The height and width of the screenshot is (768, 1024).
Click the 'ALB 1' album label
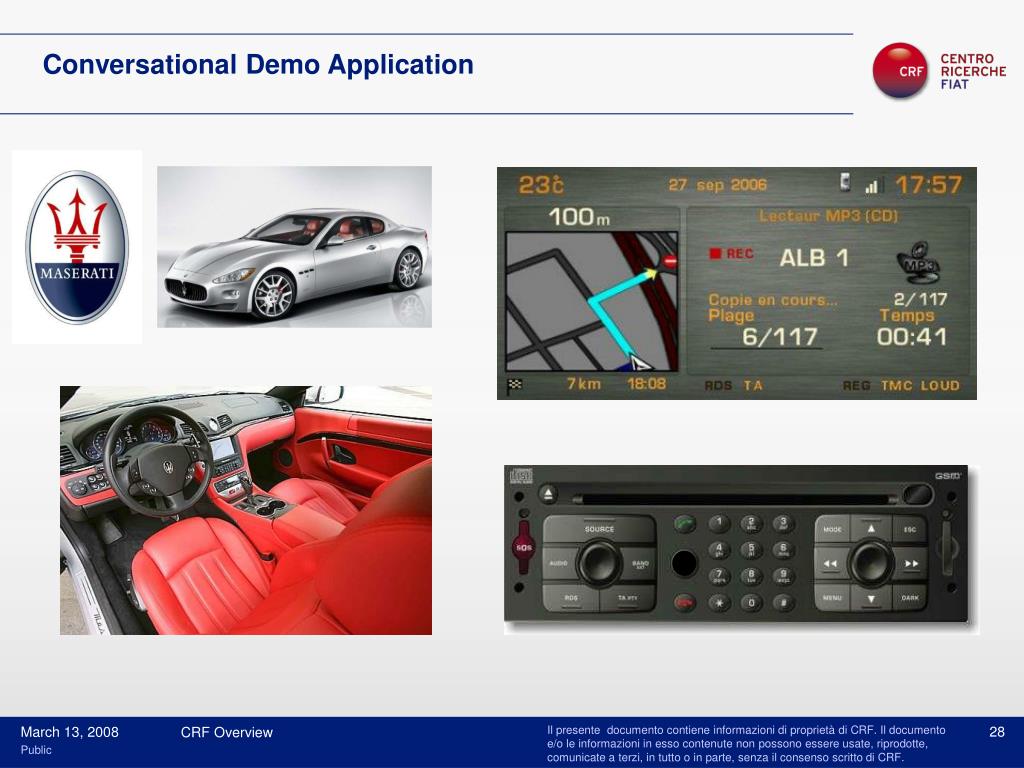[x=814, y=258]
